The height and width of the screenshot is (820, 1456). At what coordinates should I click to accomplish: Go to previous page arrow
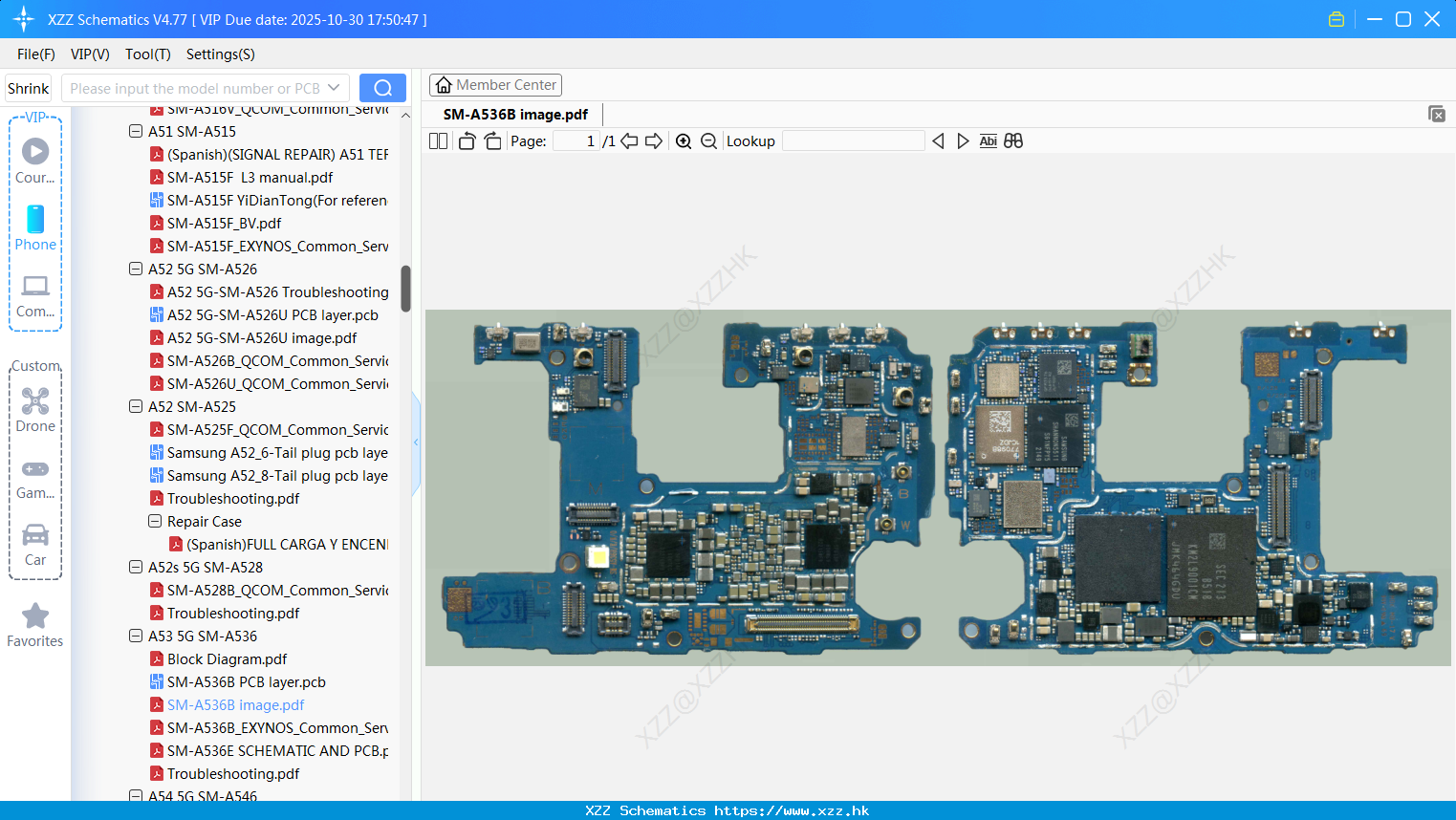coord(629,140)
